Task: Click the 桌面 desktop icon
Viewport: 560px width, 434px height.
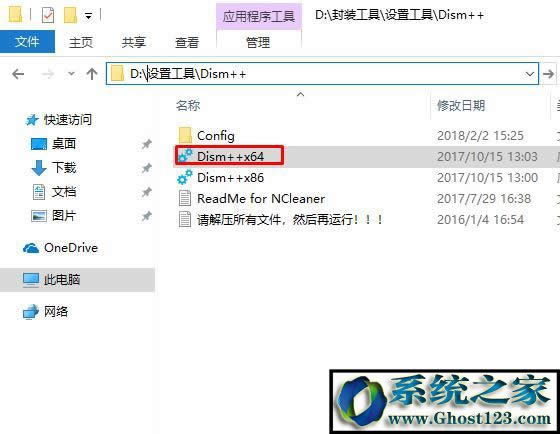Action: [x=39, y=144]
